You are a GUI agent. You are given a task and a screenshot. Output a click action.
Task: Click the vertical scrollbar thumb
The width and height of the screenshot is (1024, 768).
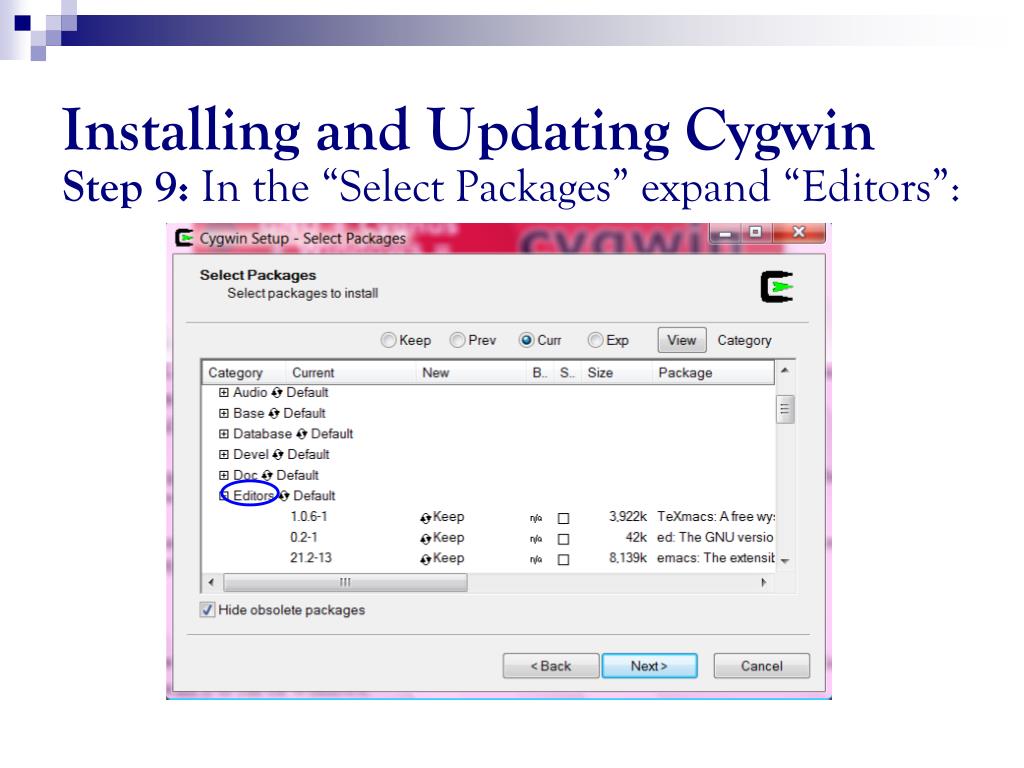point(785,409)
